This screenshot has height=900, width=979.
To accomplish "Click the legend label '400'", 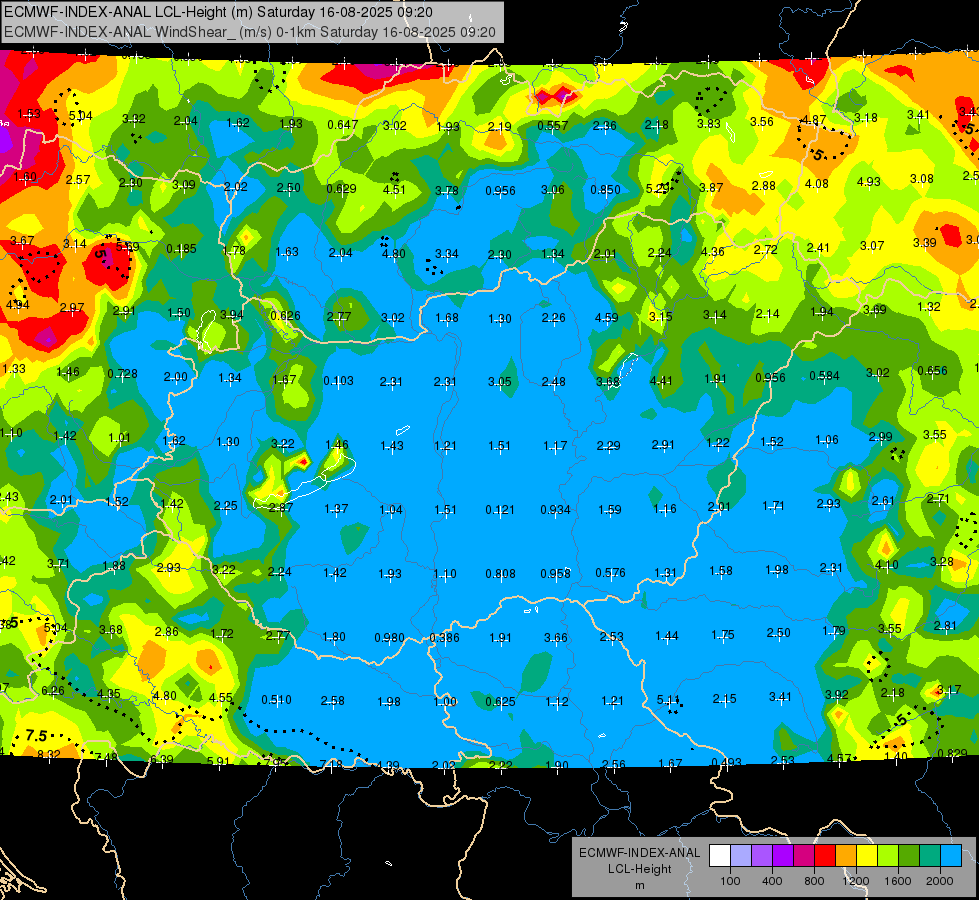I will point(772,881).
